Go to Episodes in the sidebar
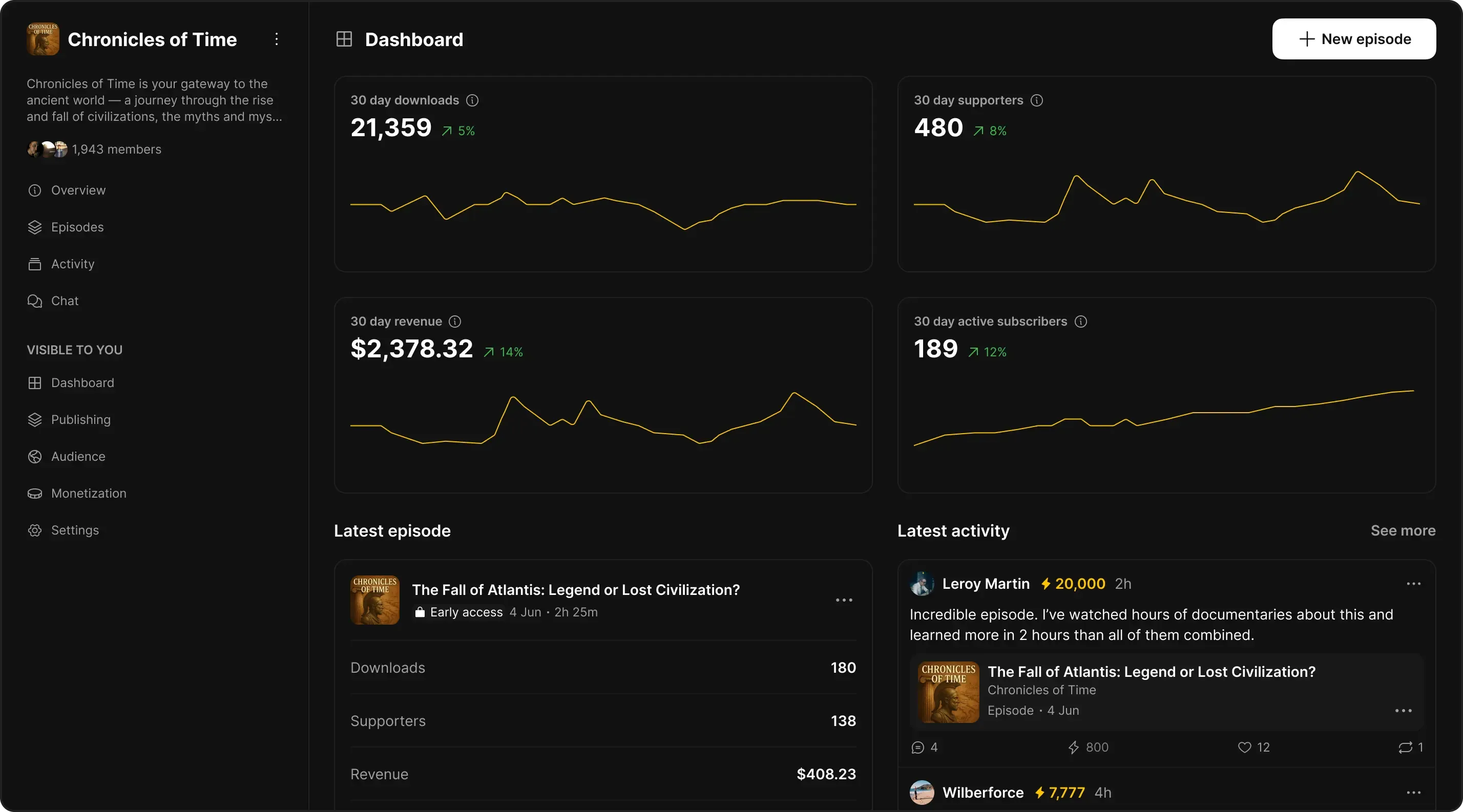This screenshot has height=812, width=1463. click(x=77, y=227)
